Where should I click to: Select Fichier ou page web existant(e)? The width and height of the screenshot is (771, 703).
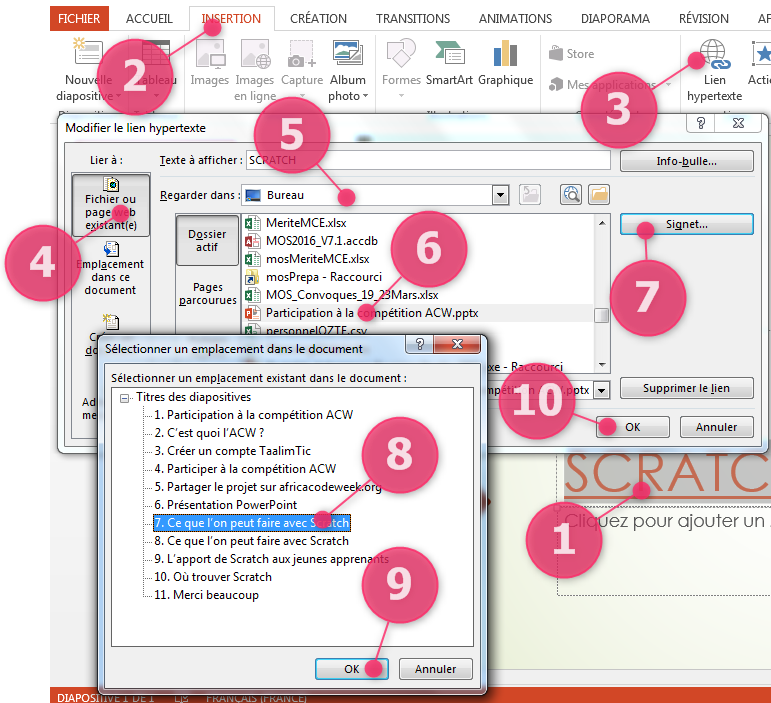(x=111, y=205)
